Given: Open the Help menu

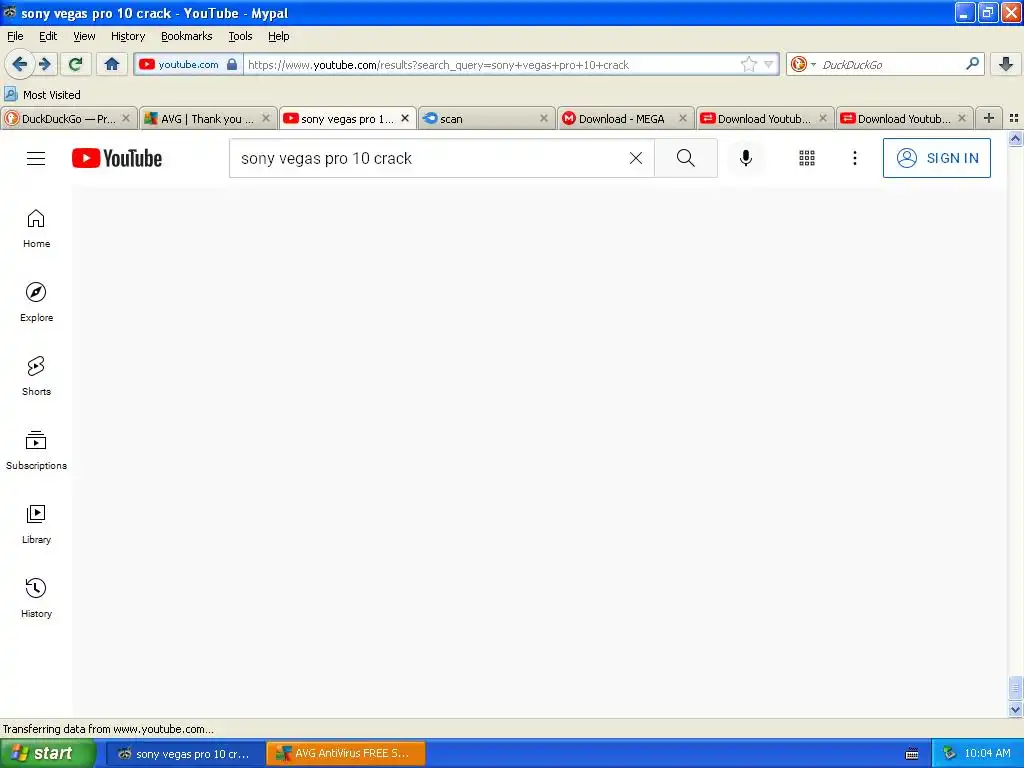Looking at the screenshot, I should click(278, 36).
